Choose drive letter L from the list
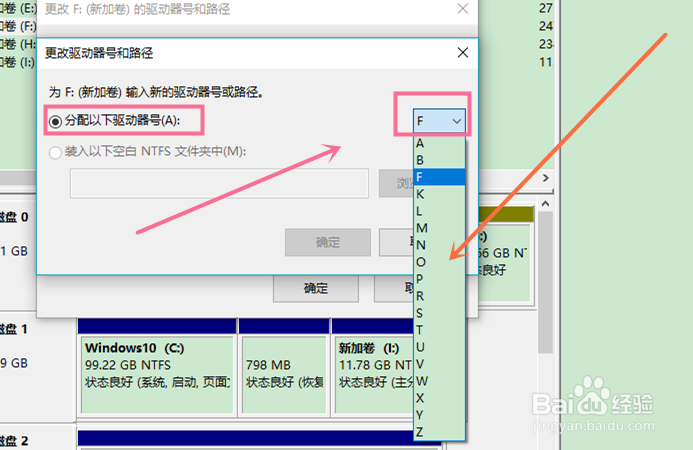This screenshot has height=450, width=693. click(x=439, y=211)
